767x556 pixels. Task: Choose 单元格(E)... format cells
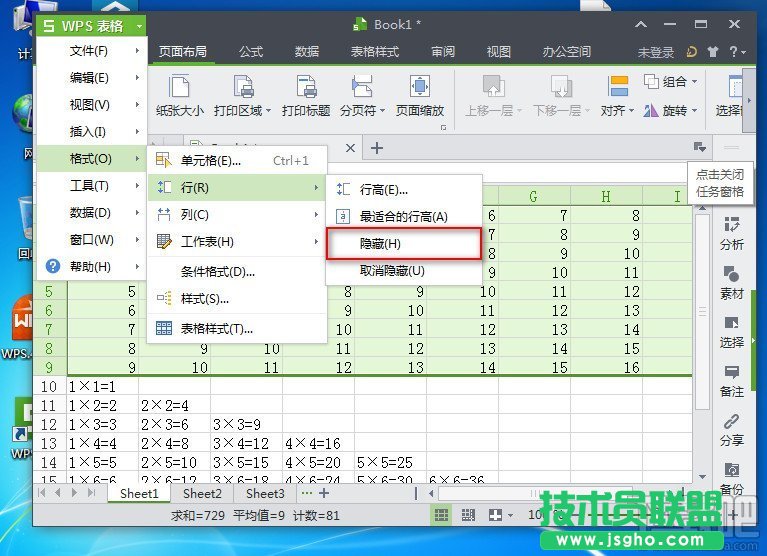tap(237, 160)
